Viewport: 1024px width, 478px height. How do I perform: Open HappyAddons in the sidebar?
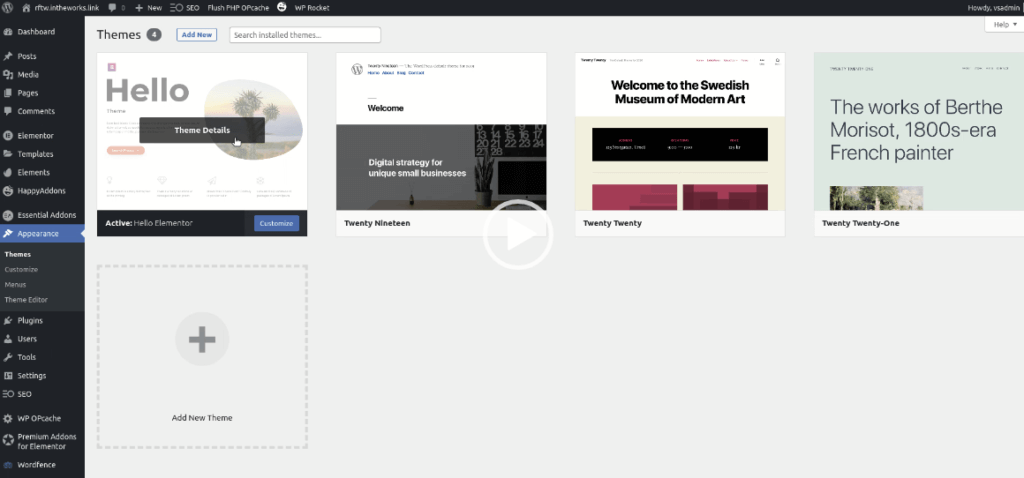[42, 191]
